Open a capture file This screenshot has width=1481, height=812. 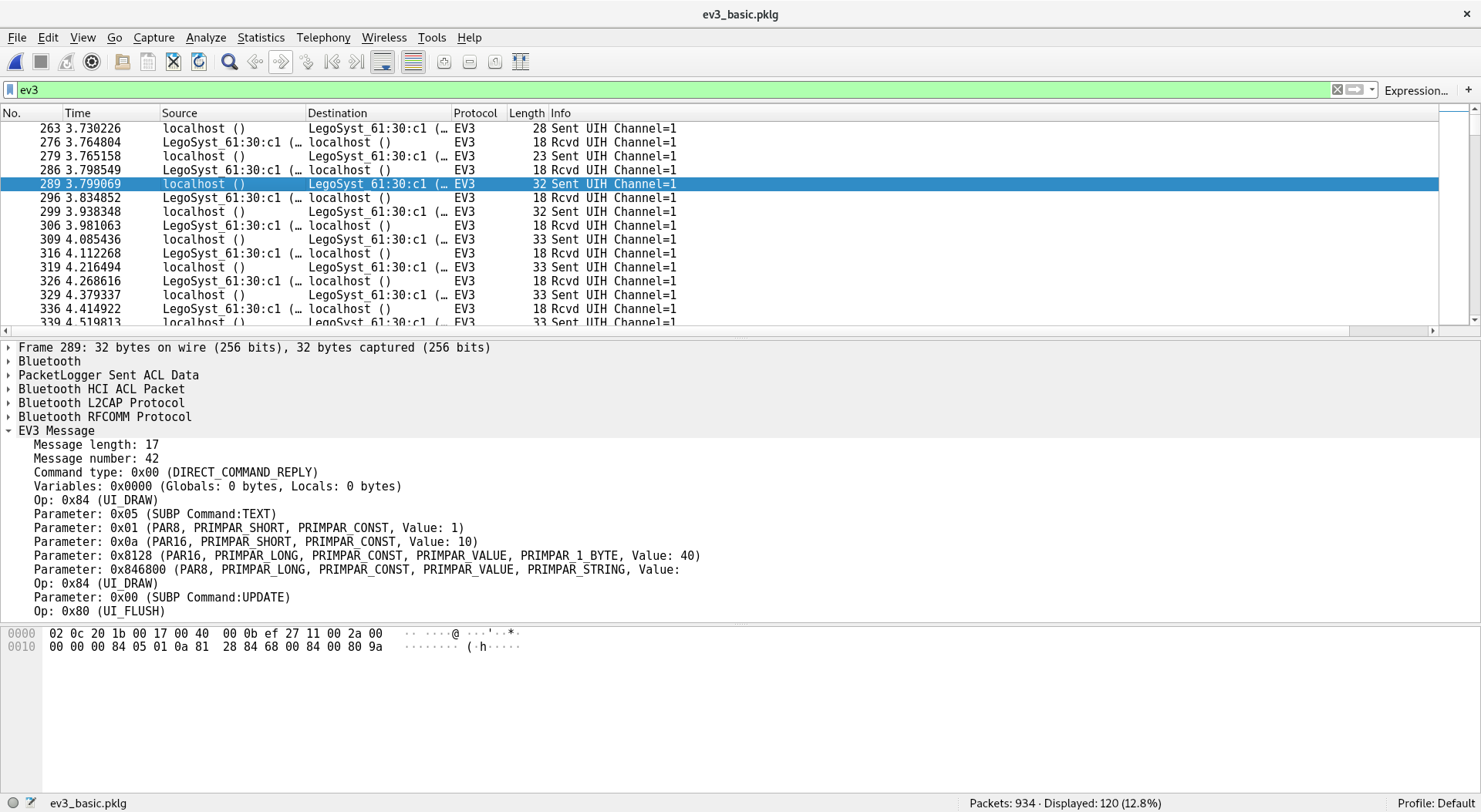click(122, 62)
